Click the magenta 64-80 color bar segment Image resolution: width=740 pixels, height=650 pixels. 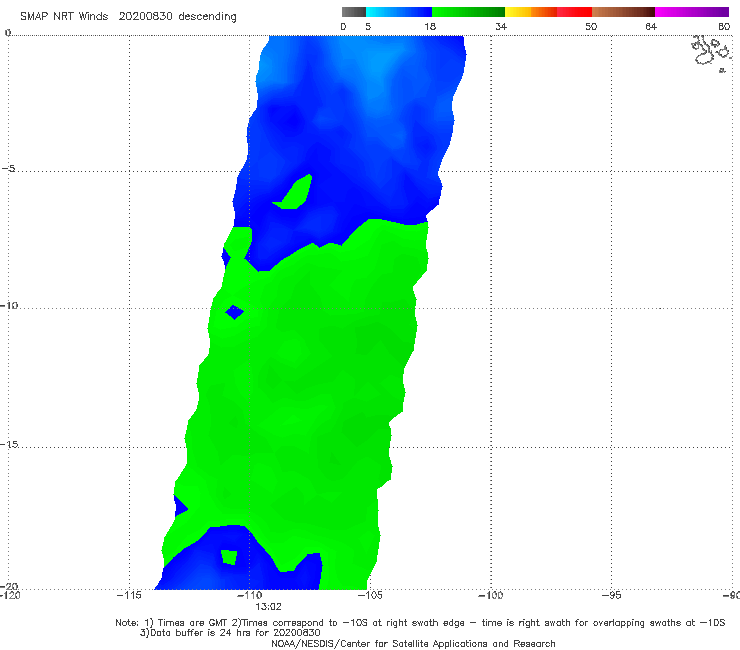click(x=692, y=12)
